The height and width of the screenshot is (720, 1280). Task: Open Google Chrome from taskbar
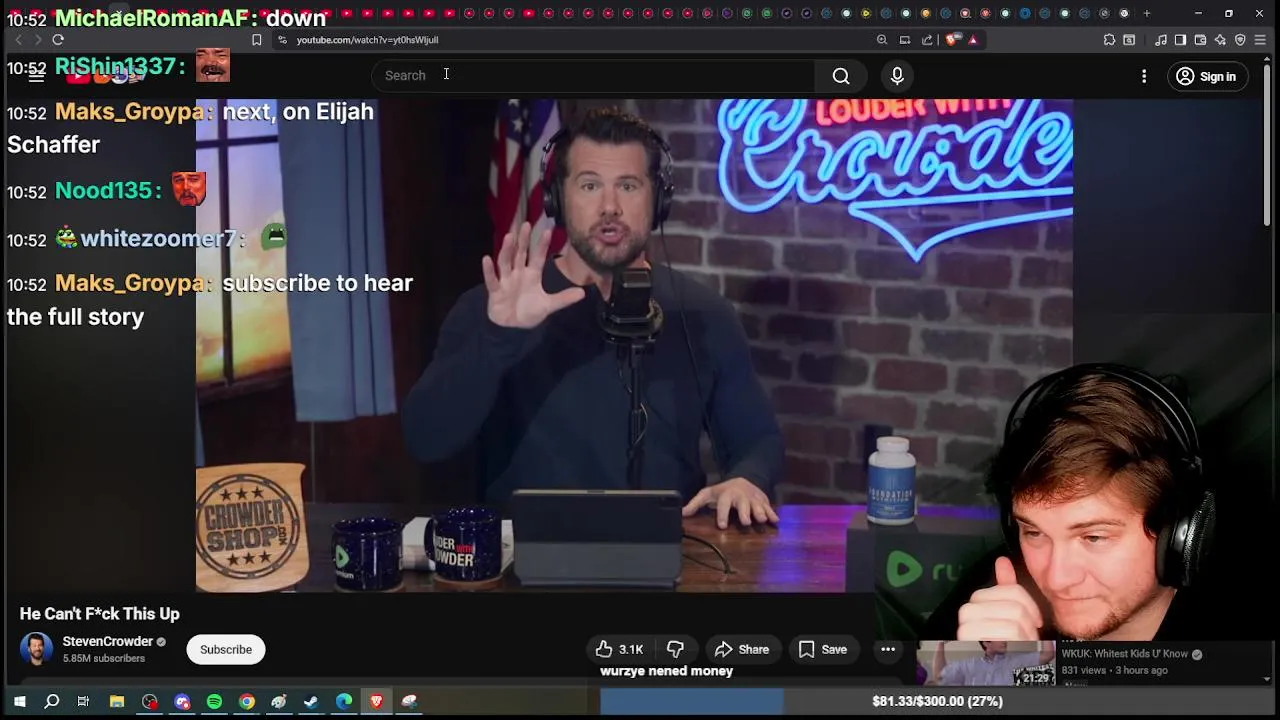point(247,702)
